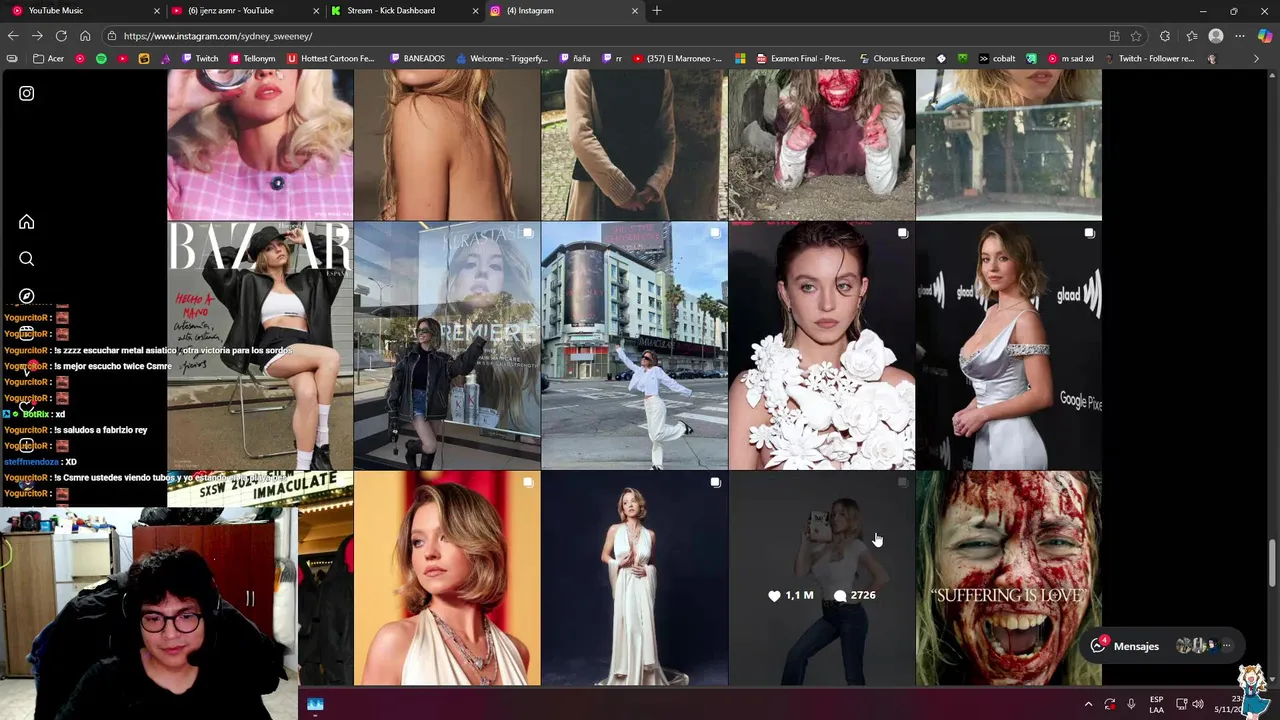Open the Copilot icon in browser toolbar
The image size is (1280, 720).
pos(1265,36)
